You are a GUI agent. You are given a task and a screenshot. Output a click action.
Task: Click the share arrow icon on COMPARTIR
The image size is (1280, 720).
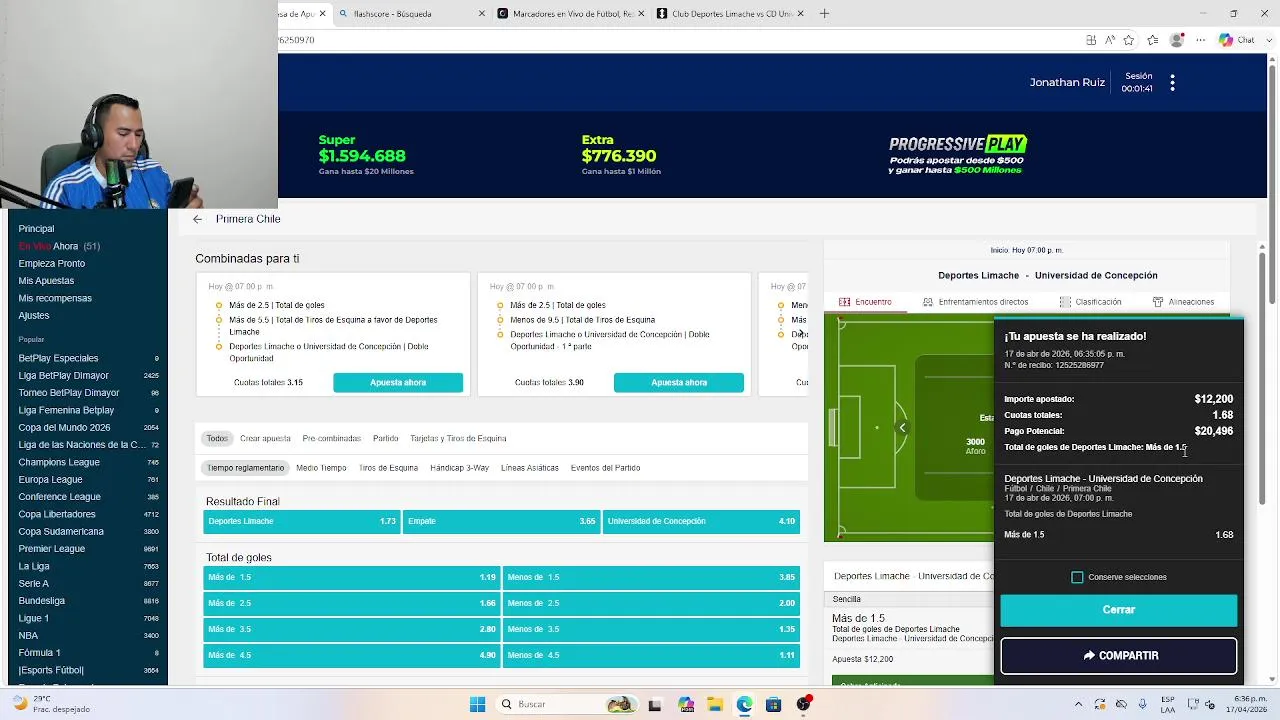[x=1089, y=656]
